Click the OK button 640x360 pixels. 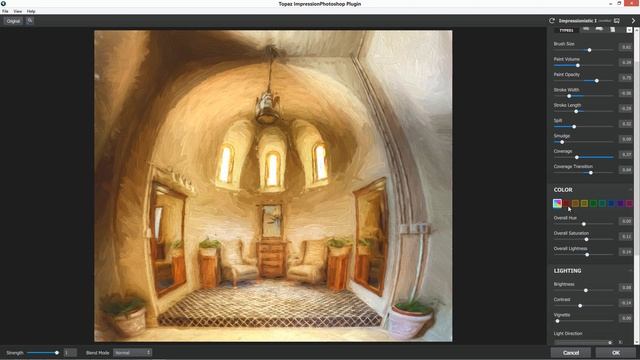coord(616,353)
